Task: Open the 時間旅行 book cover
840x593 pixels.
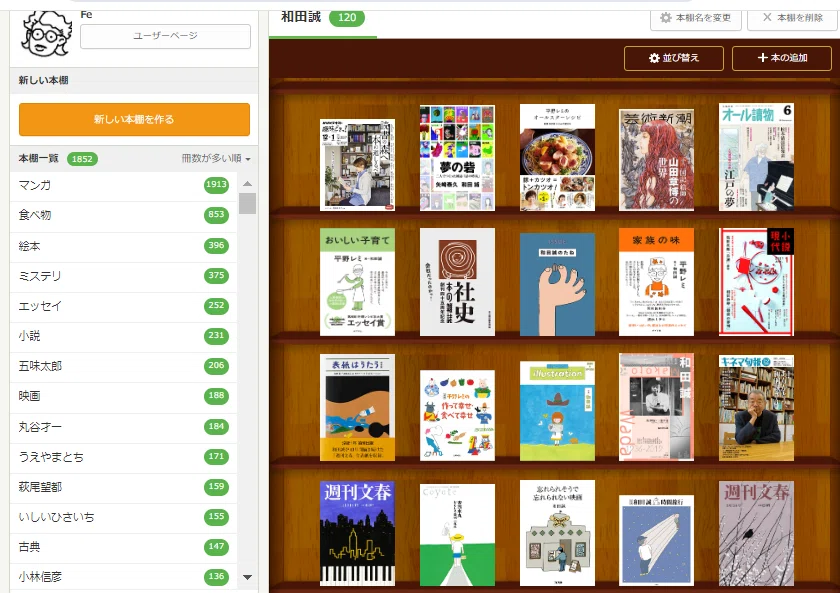Action: coord(656,541)
